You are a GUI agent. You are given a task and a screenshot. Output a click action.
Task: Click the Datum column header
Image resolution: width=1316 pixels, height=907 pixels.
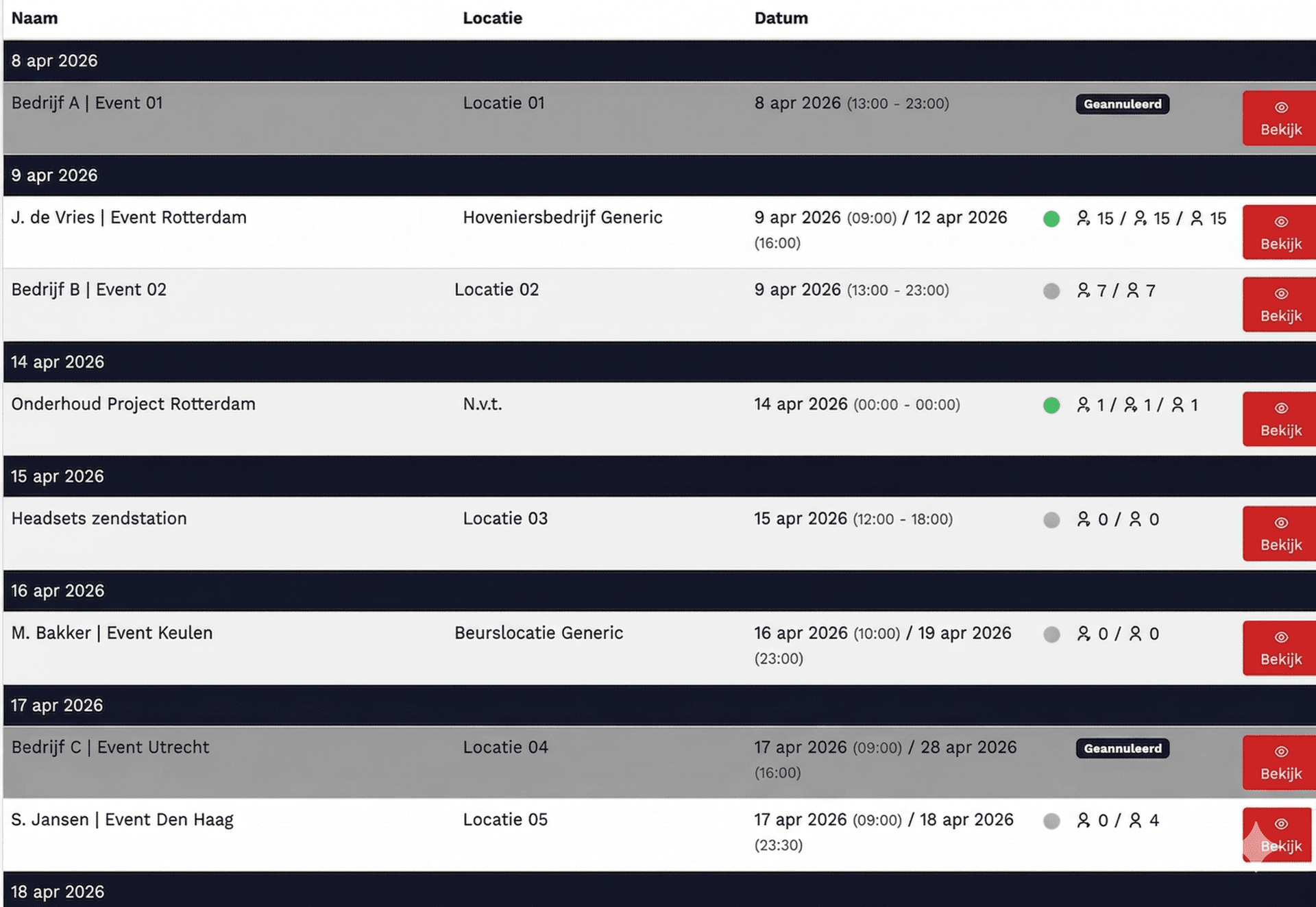coord(781,18)
